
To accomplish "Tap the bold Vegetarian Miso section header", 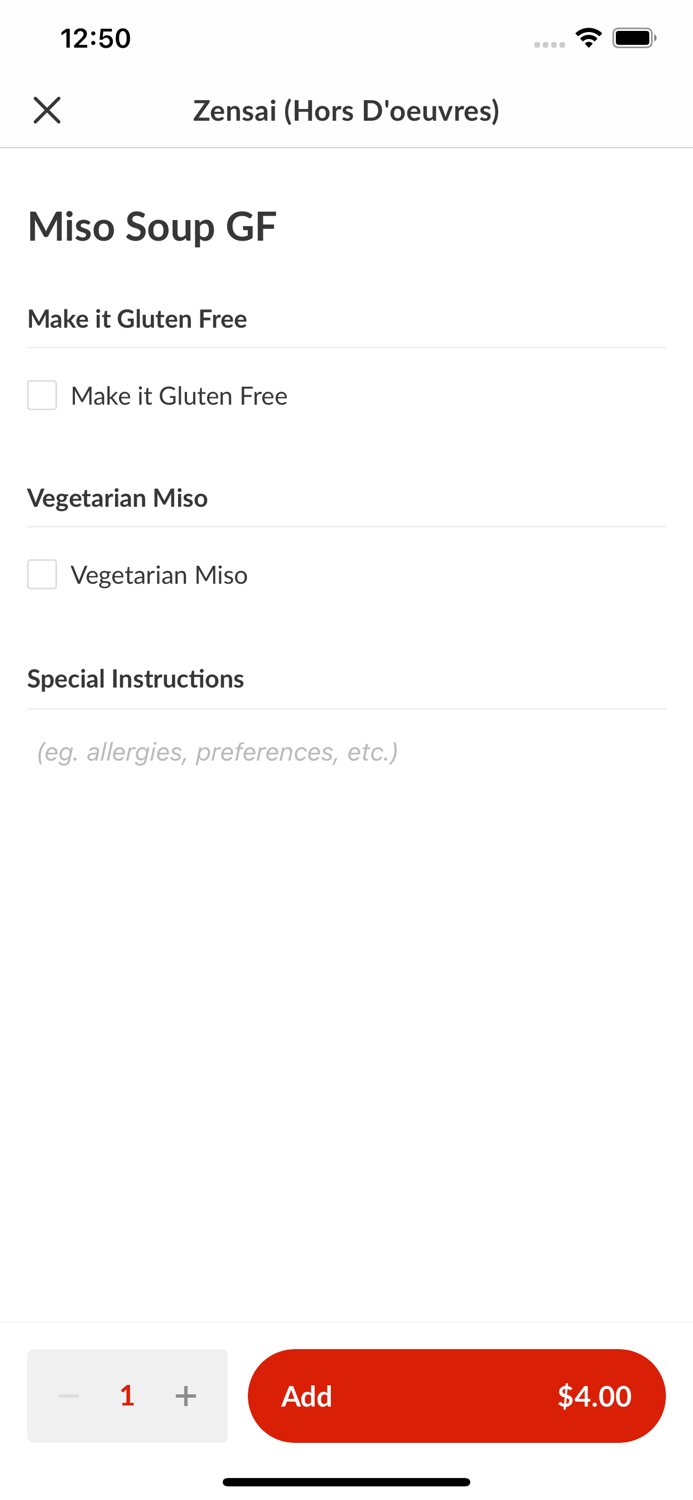I will click(x=118, y=498).
